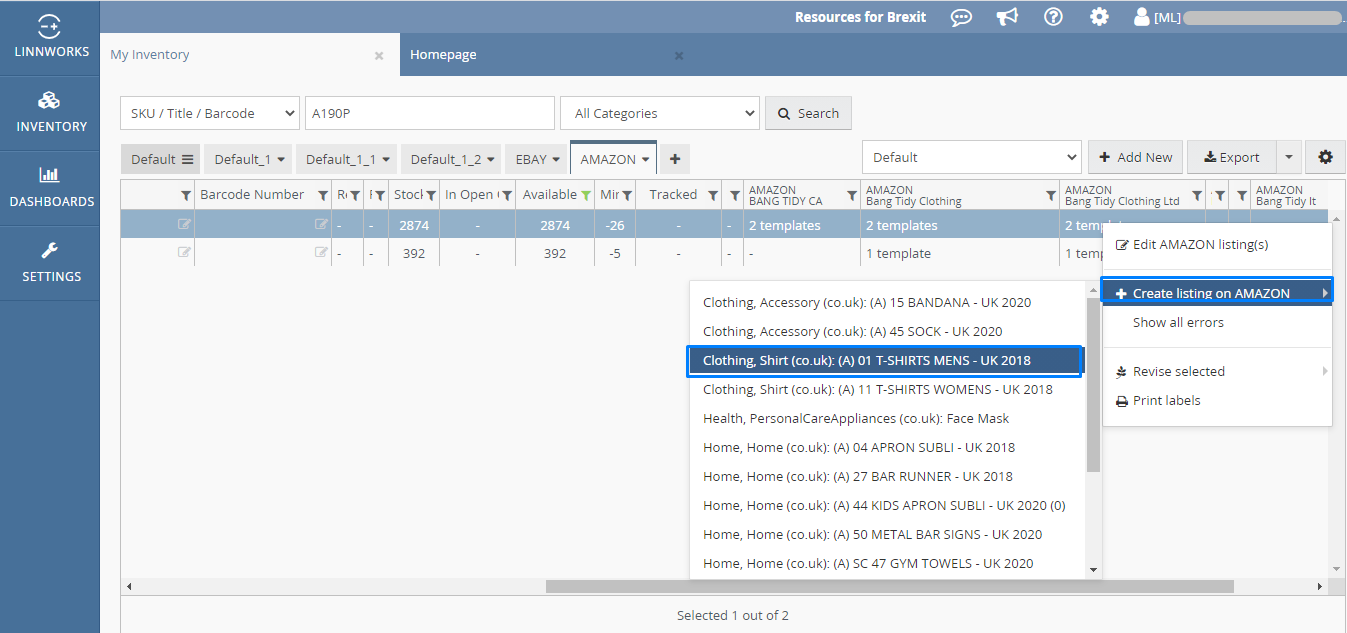Switch to the My Inventory tab
This screenshot has height=633, width=1347.
[150, 55]
